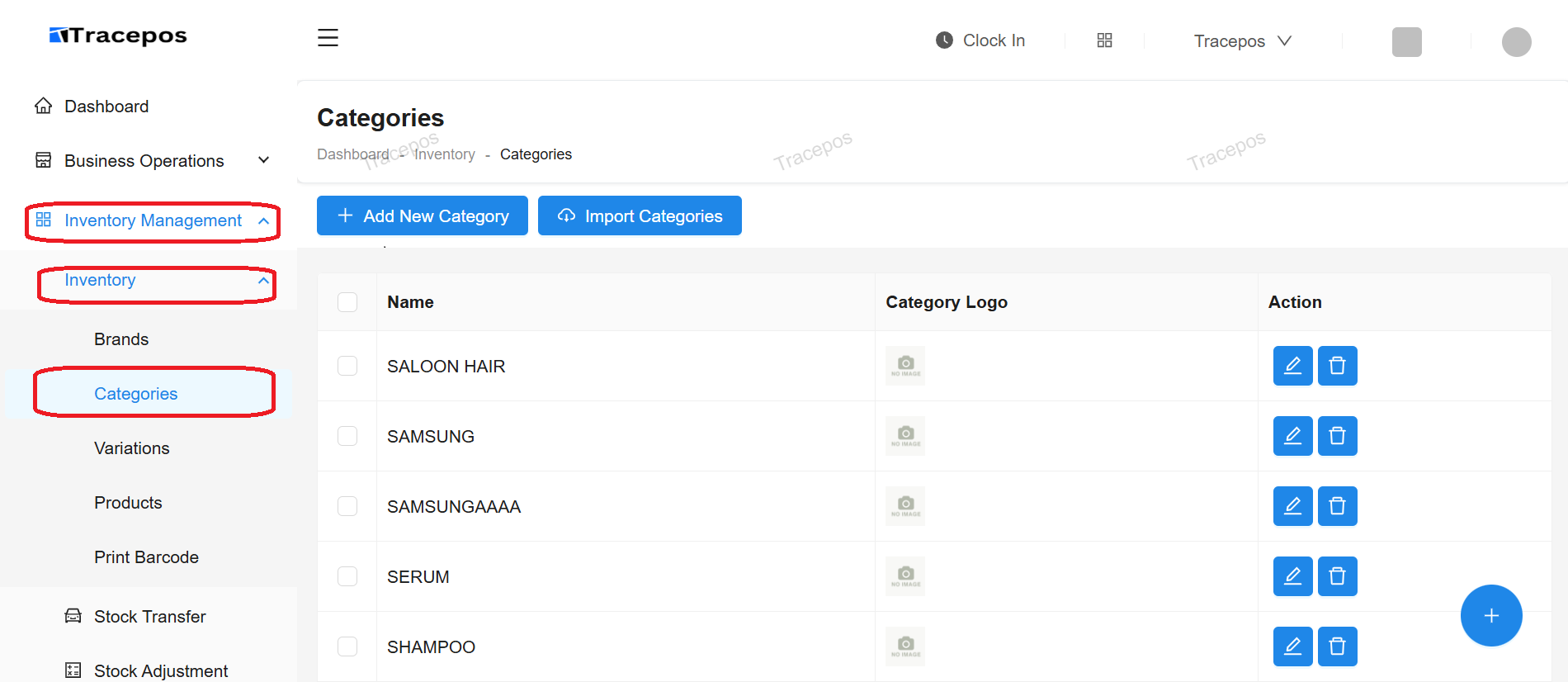This screenshot has height=682, width=1568.
Task: Click Import Categories button
Action: (x=640, y=215)
